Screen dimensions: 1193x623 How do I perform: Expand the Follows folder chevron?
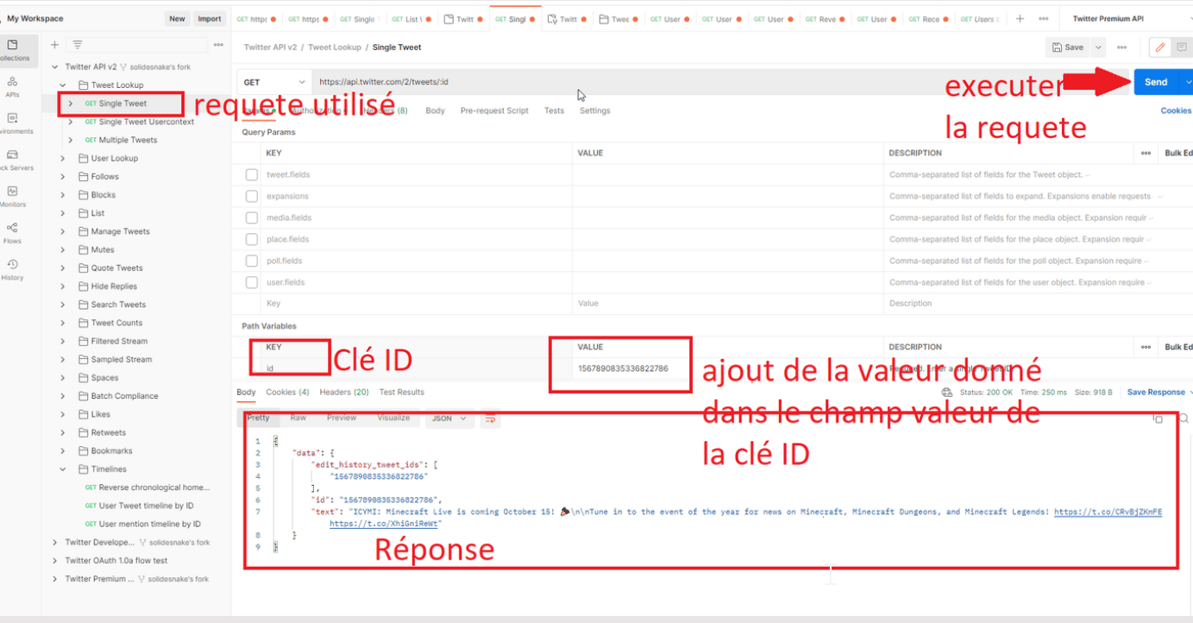(63, 176)
